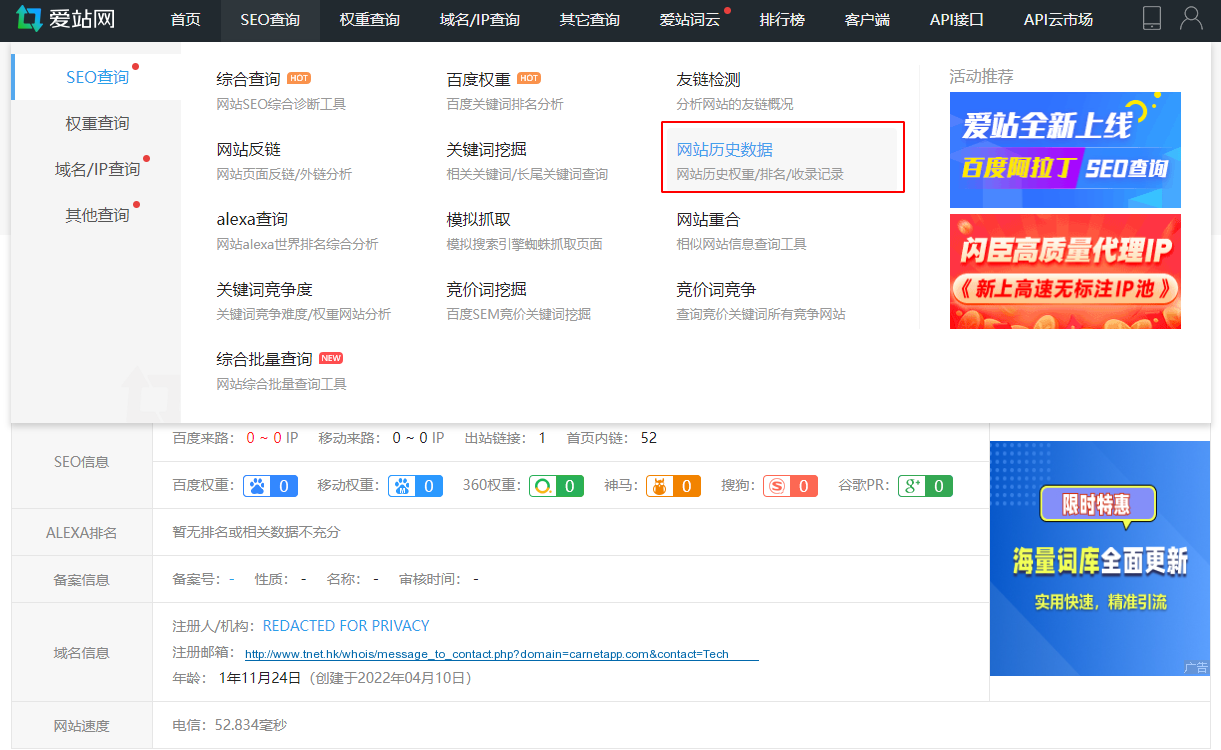Click the 闪臣高质量代理IP red banner
This screenshot has height=750, width=1221.
coord(1065,271)
